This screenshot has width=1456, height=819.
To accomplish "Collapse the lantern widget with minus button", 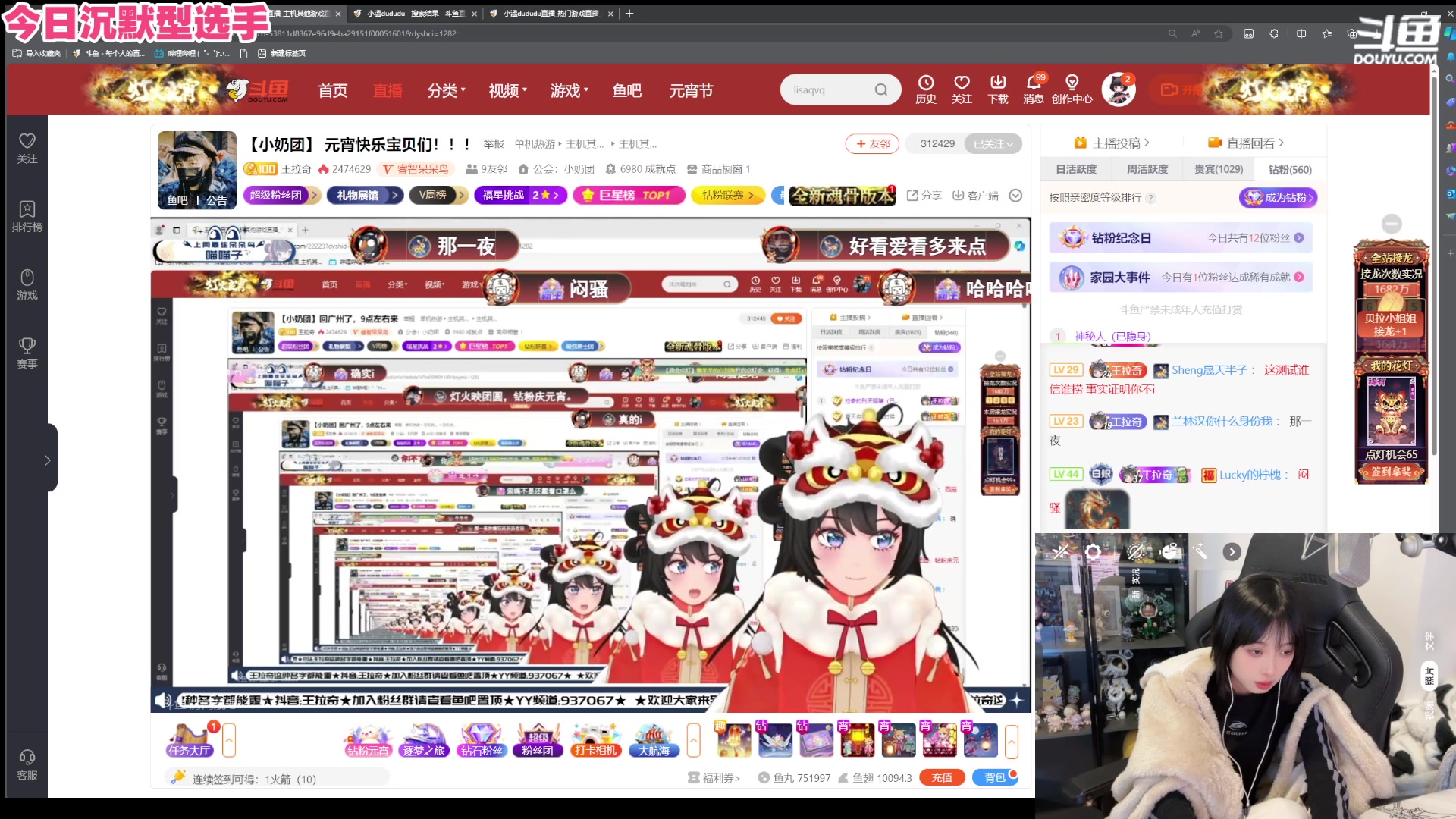I will [x=1392, y=224].
